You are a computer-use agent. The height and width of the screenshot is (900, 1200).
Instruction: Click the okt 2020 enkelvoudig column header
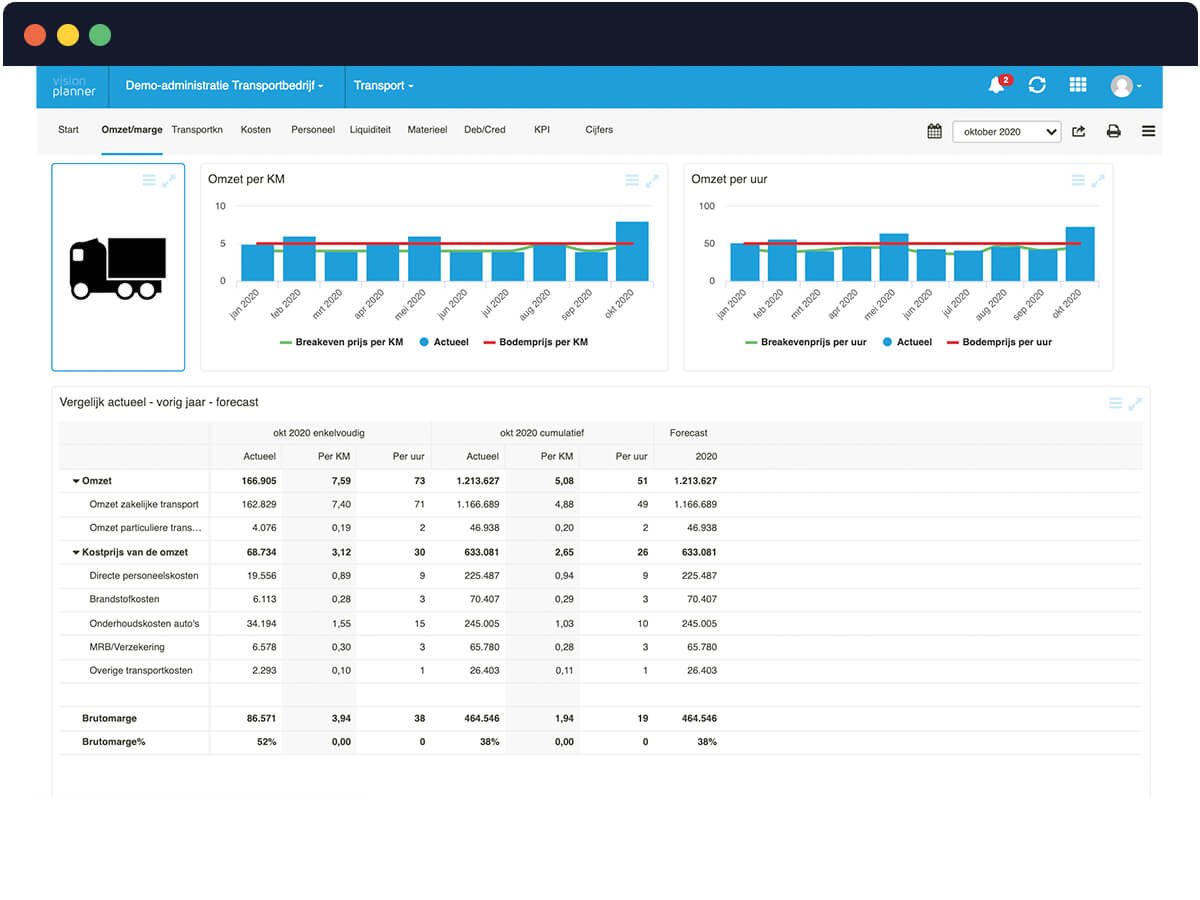pyautogui.click(x=320, y=433)
